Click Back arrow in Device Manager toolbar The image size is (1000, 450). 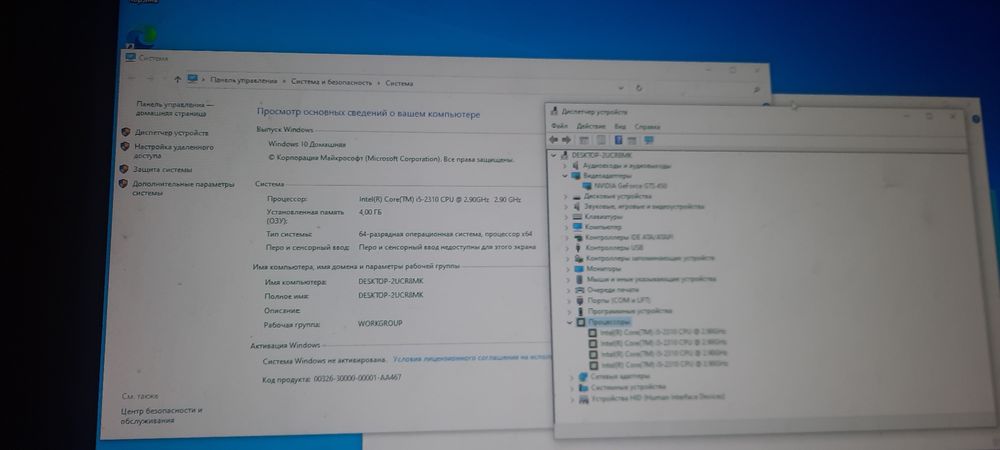click(x=553, y=140)
